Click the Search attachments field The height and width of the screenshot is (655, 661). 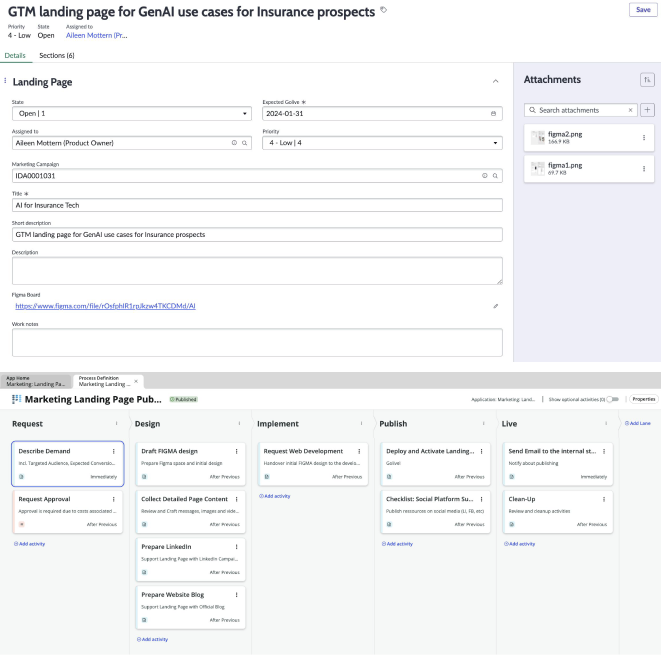[580, 110]
